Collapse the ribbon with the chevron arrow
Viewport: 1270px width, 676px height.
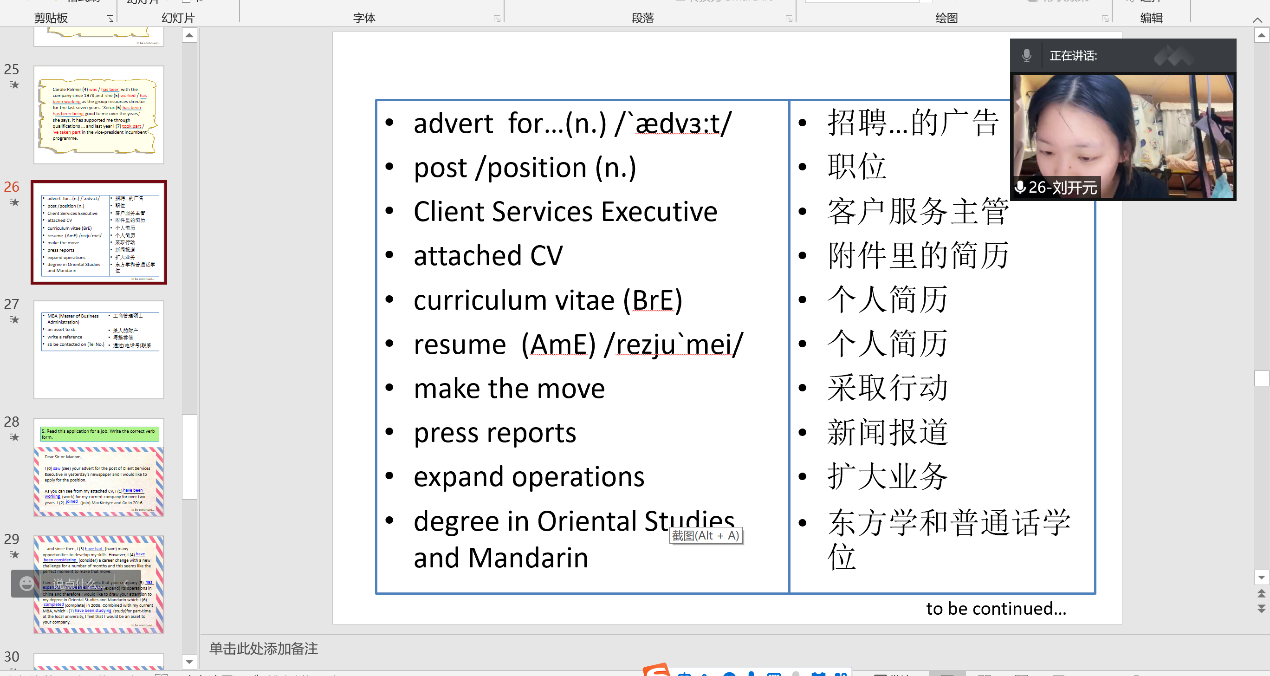click(1256, 18)
